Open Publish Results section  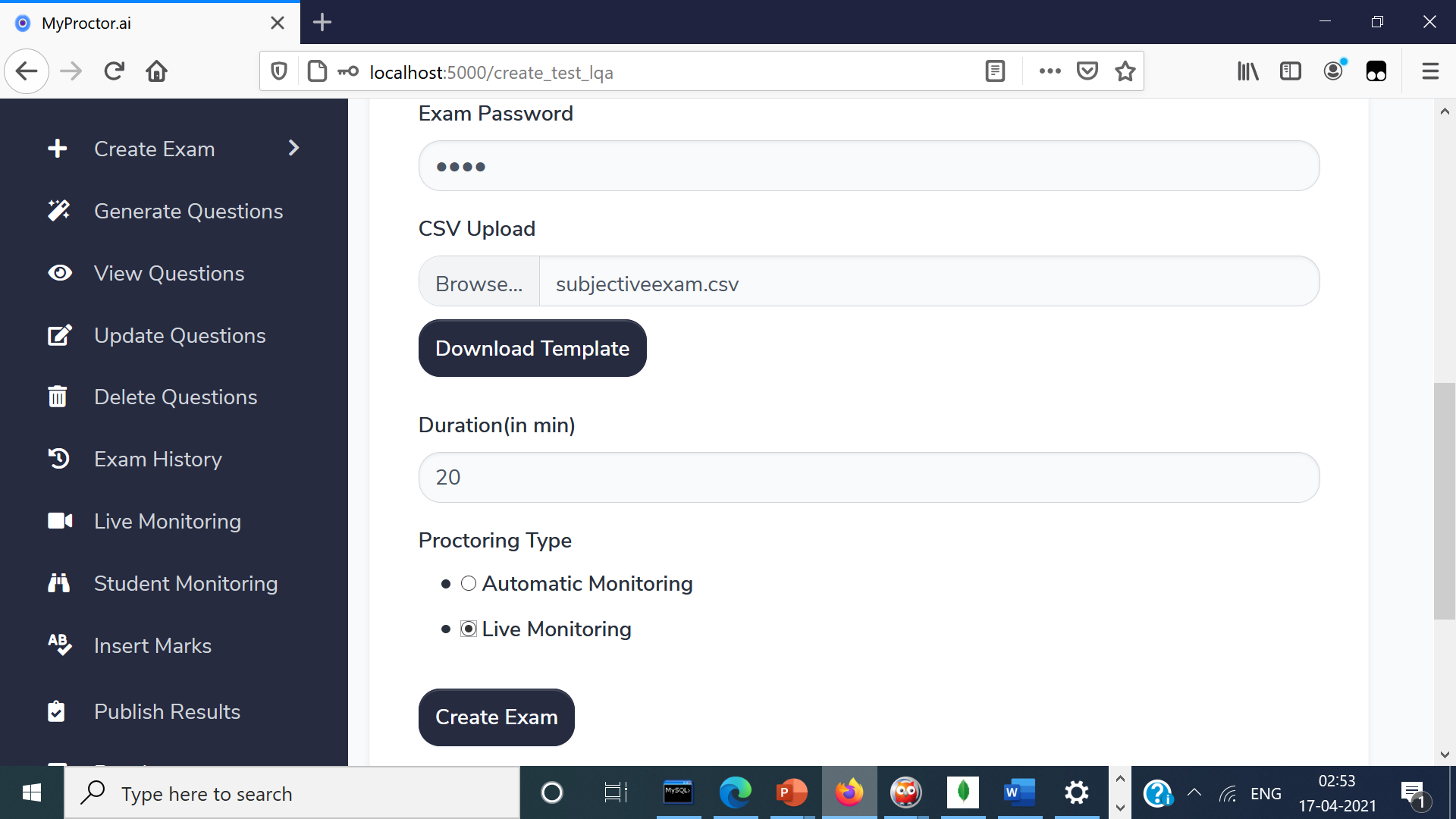click(167, 711)
